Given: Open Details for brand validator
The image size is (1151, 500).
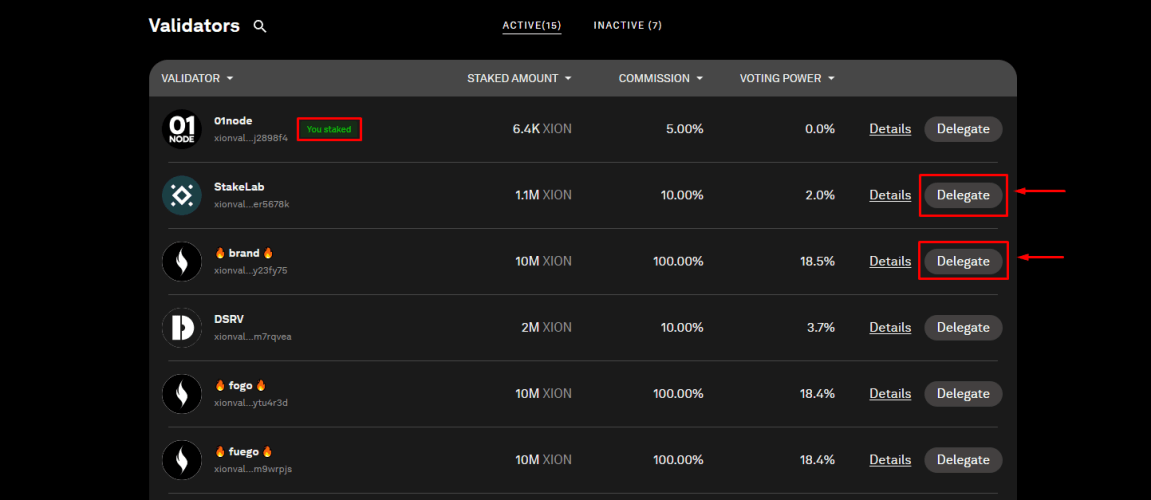Looking at the screenshot, I should coord(890,261).
